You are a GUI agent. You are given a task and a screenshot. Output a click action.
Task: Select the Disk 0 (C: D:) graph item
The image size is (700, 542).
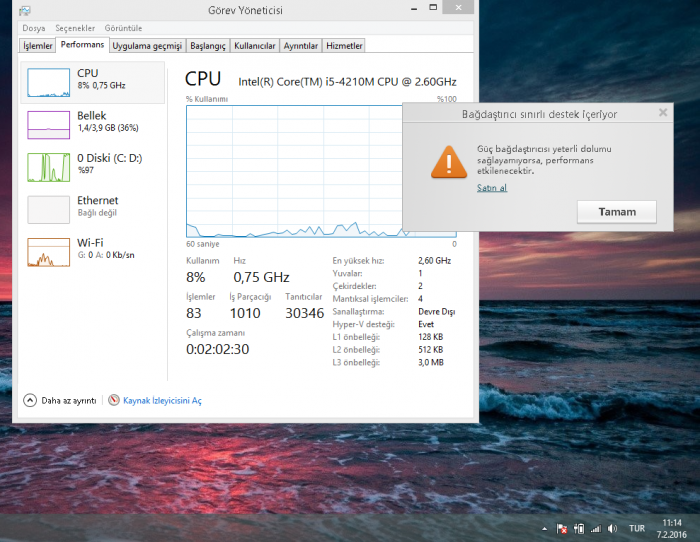tap(46, 166)
